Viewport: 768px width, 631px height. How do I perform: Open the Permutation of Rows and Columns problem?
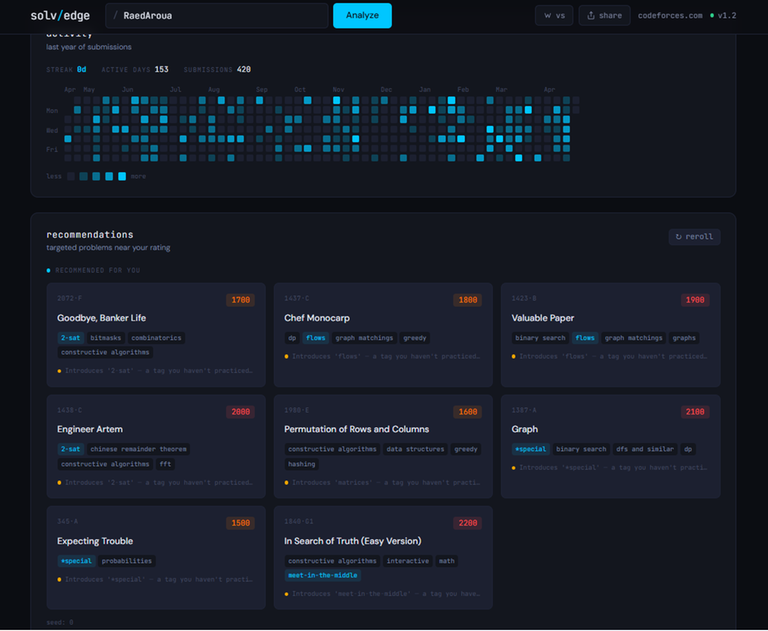356,429
